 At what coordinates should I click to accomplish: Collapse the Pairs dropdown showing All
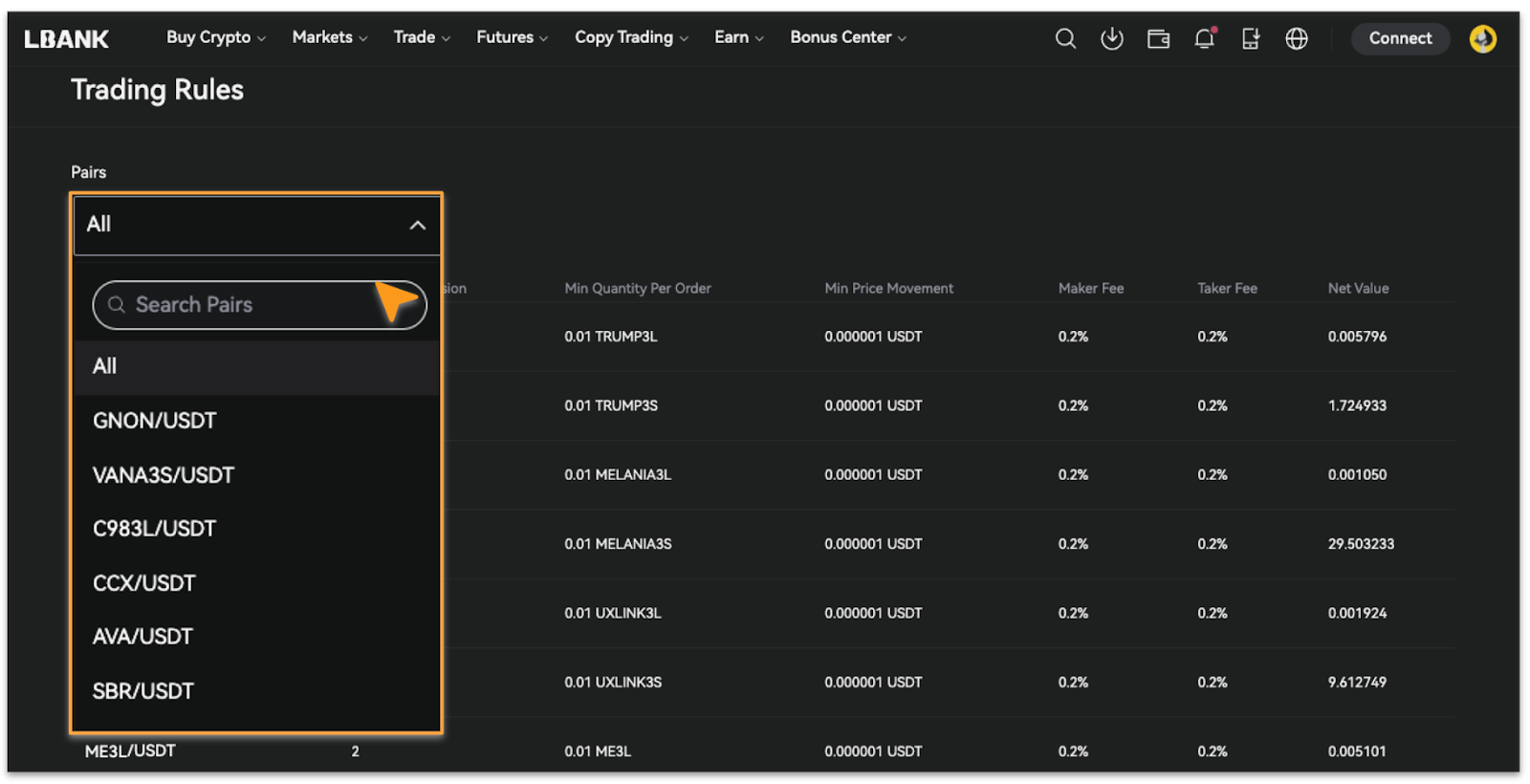click(x=256, y=225)
